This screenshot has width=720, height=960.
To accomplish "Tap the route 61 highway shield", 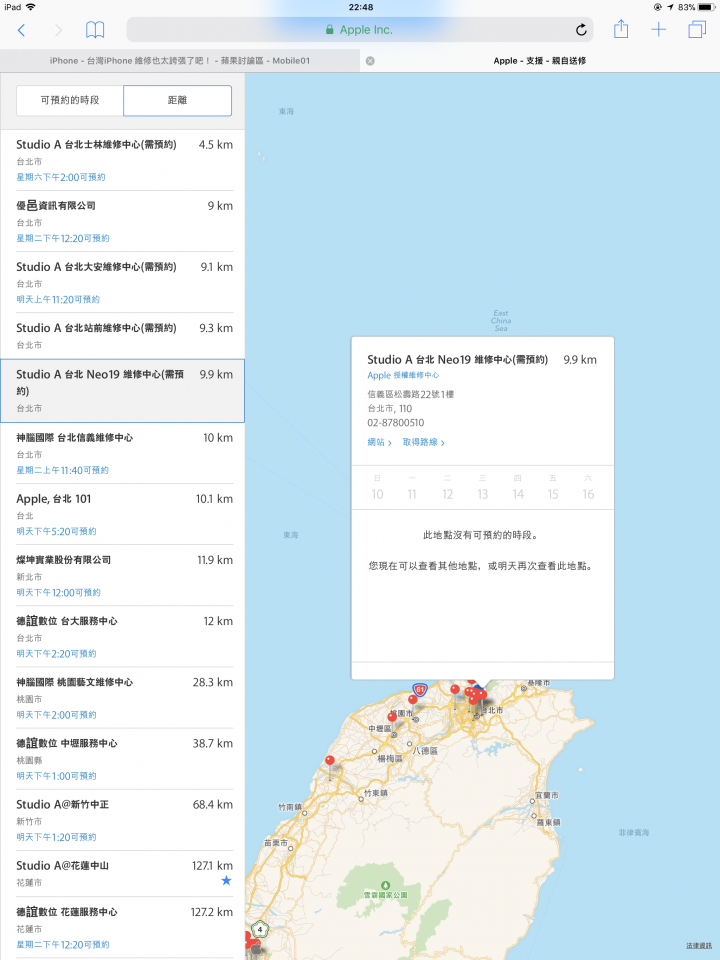I will [x=420, y=689].
